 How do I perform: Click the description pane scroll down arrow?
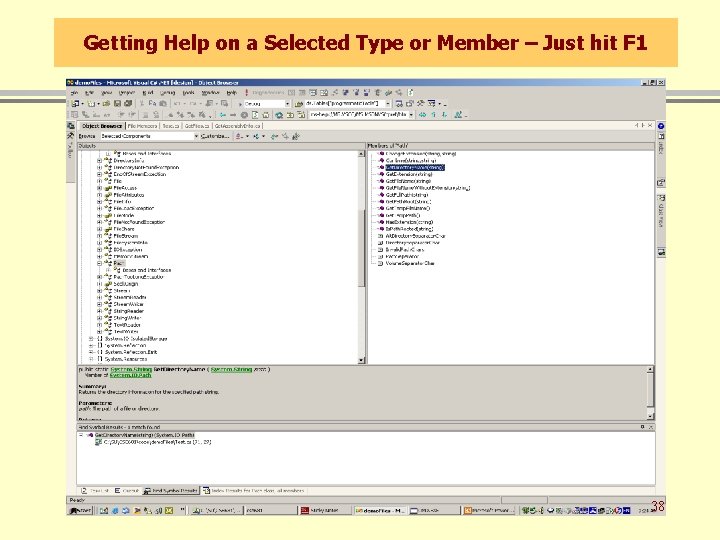tap(650, 416)
